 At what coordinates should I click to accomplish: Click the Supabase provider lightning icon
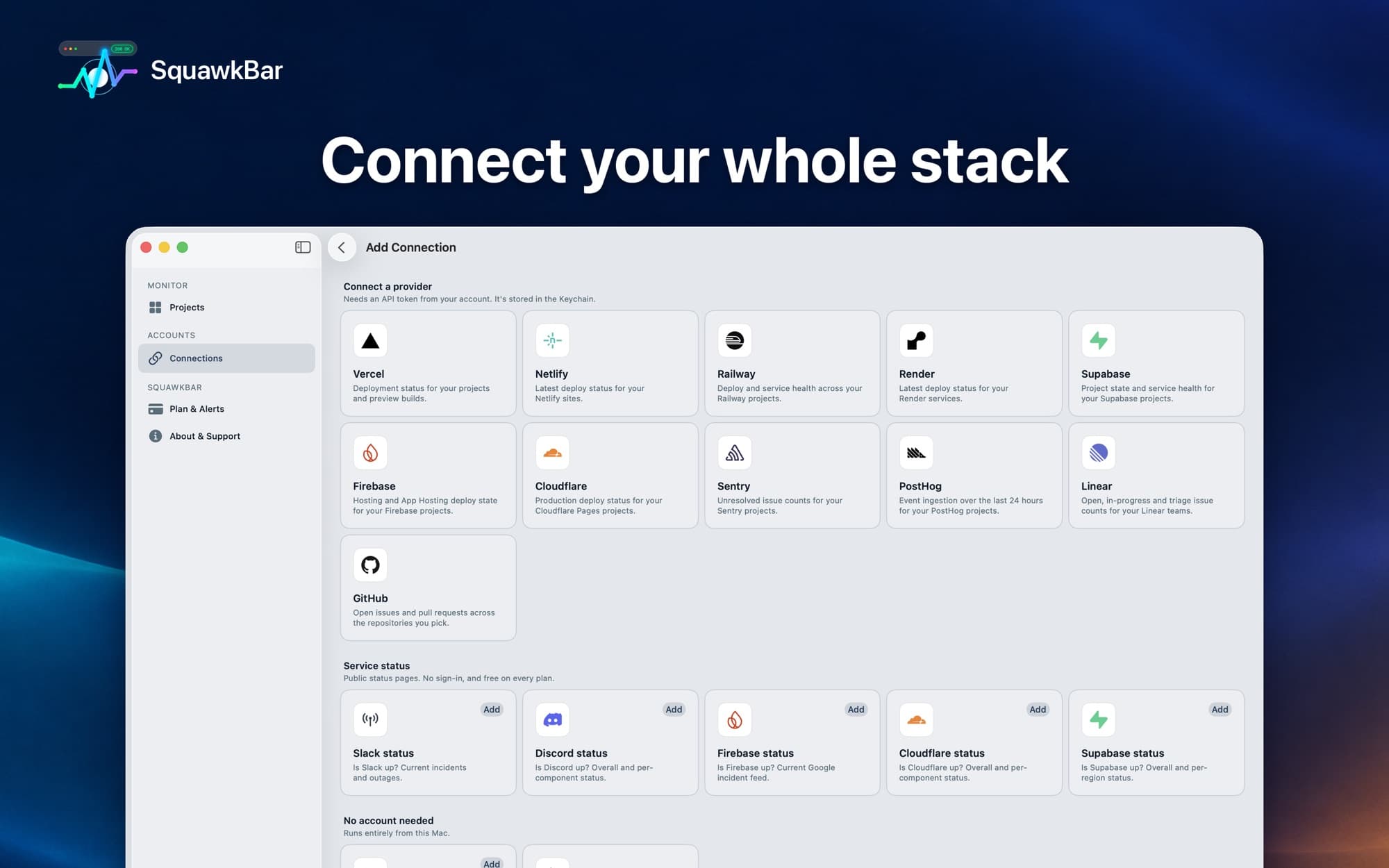pos(1098,340)
